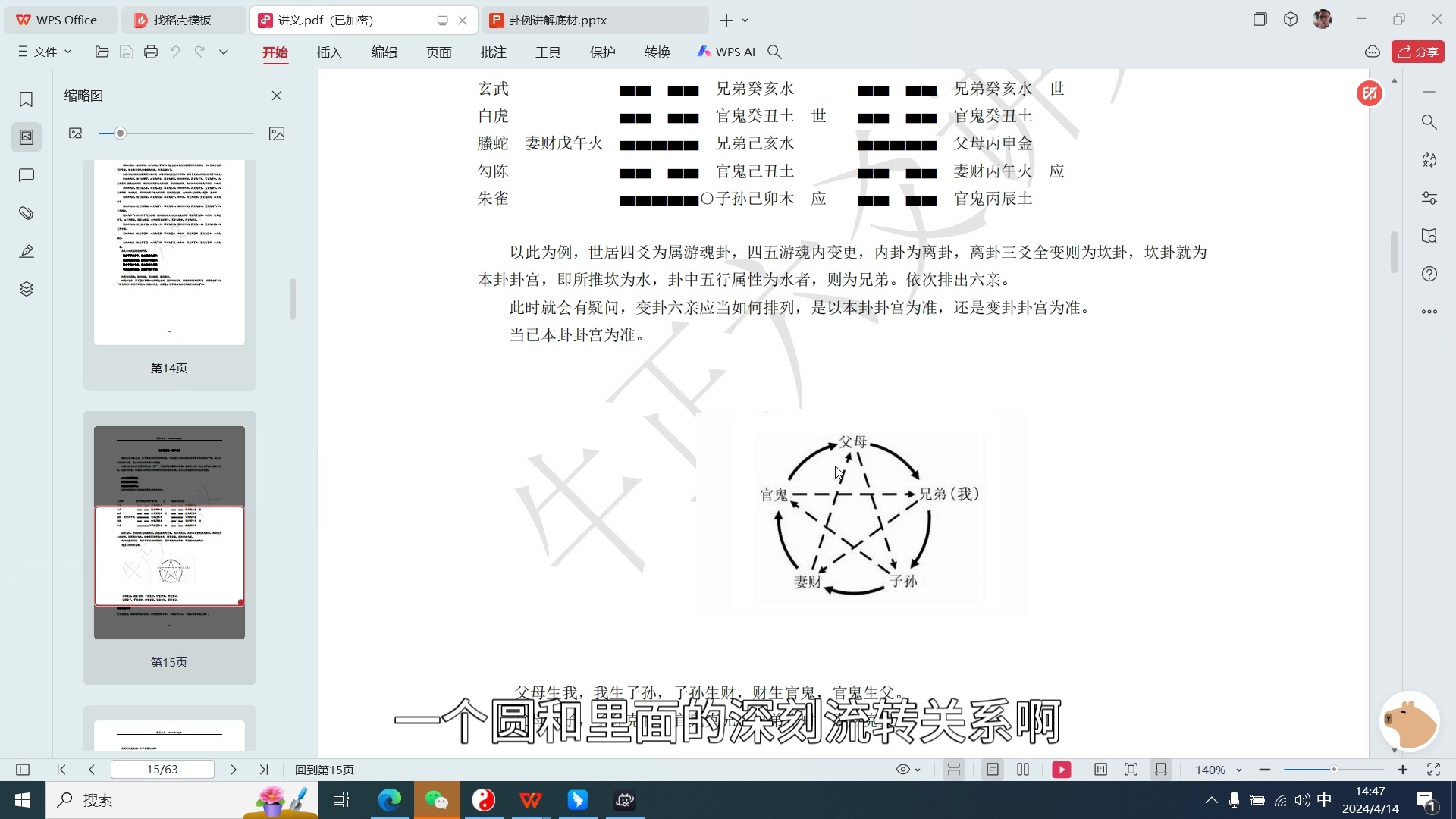Screen dimensions: 1456x819
Task: Select the thumbnail panel icon in sidebar
Action: [26, 137]
